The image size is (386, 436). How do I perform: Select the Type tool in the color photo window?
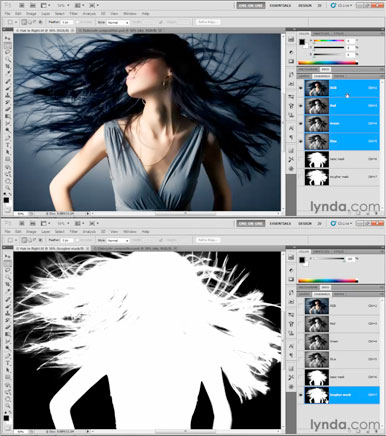(x=7, y=145)
